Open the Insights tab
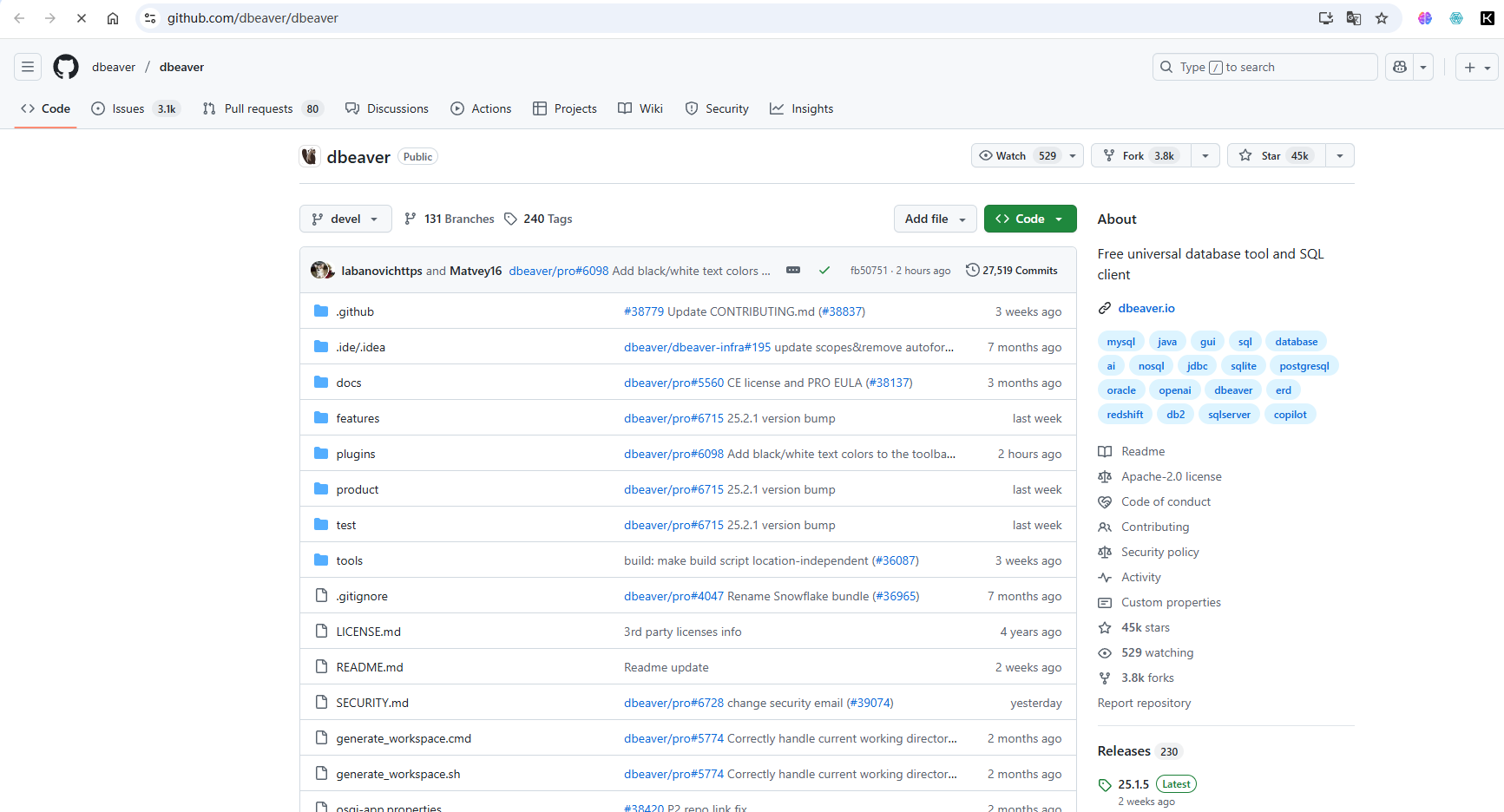This screenshot has height=812, width=1504. pos(802,108)
